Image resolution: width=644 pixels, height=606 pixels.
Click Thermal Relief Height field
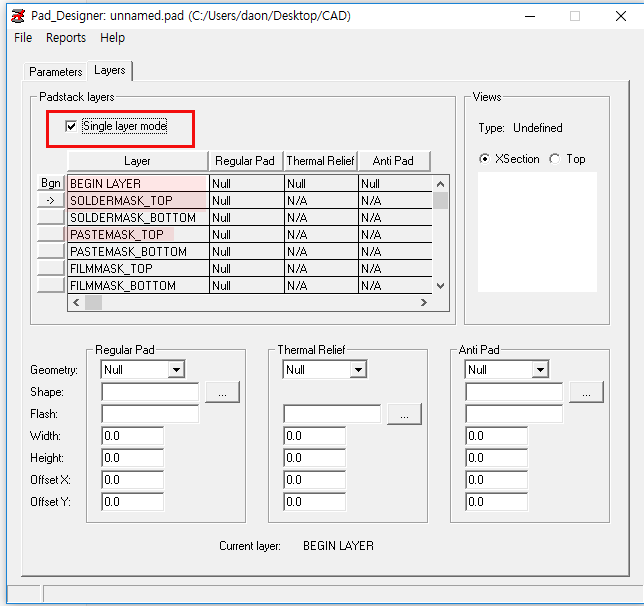(x=314, y=458)
